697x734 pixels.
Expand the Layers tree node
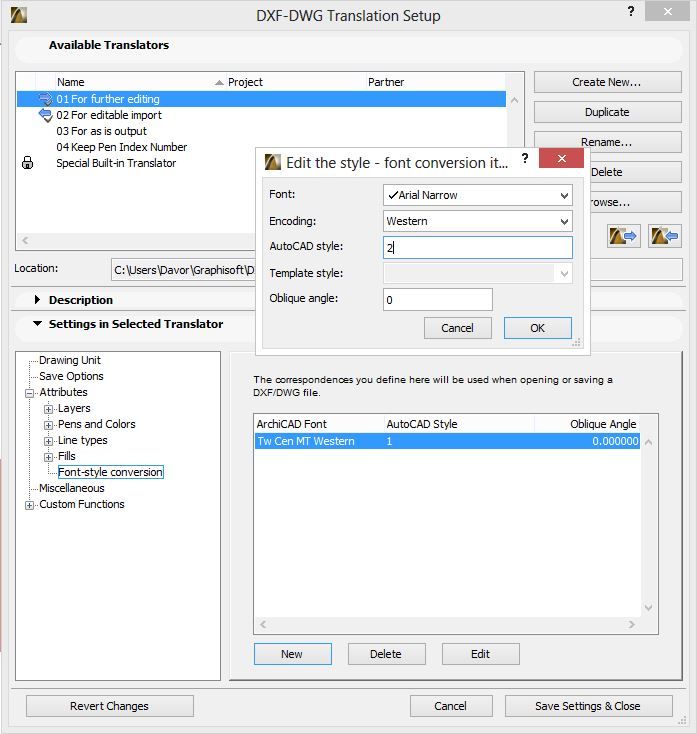(48, 409)
